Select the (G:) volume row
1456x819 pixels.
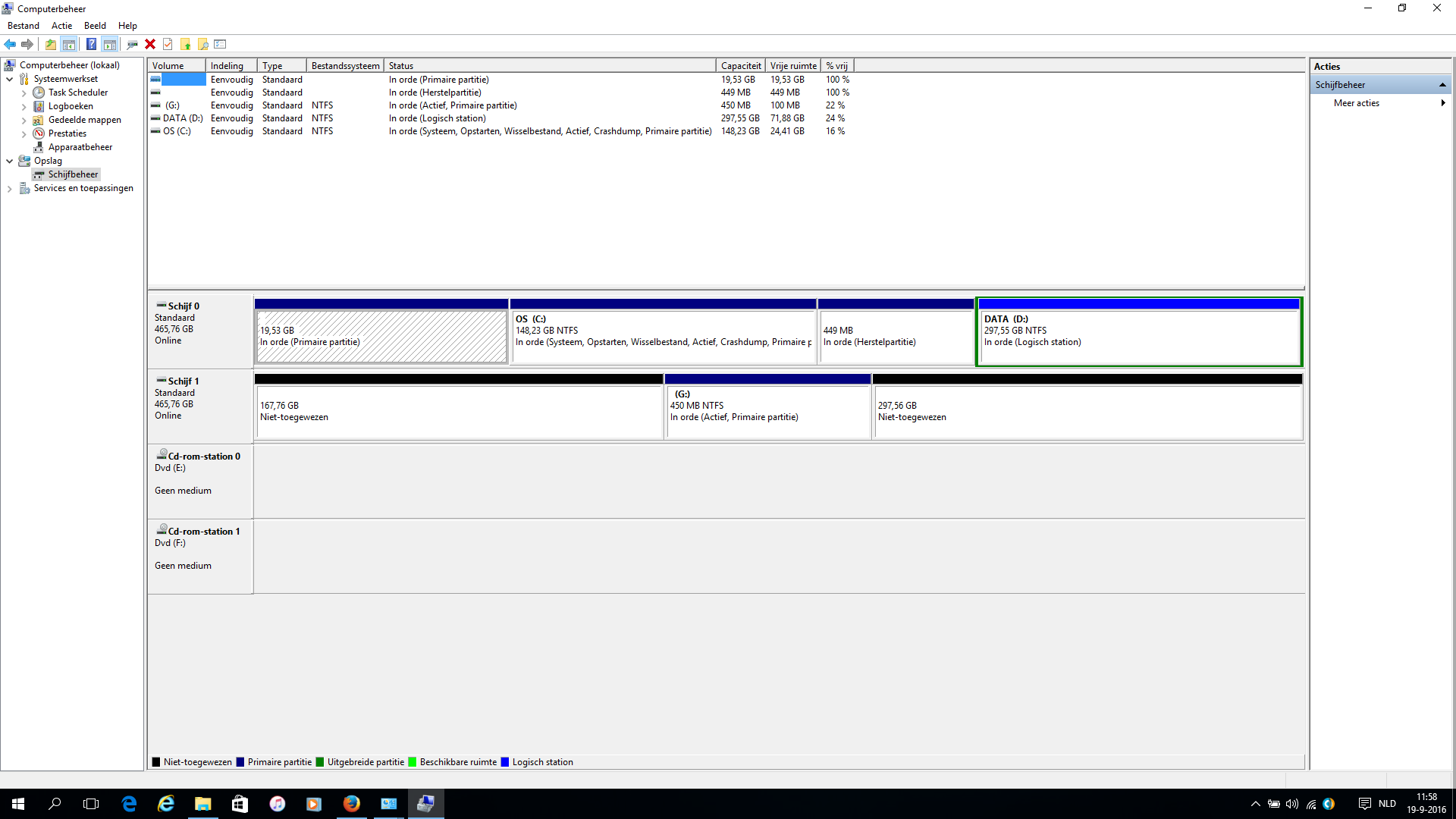click(x=500, y=105)
